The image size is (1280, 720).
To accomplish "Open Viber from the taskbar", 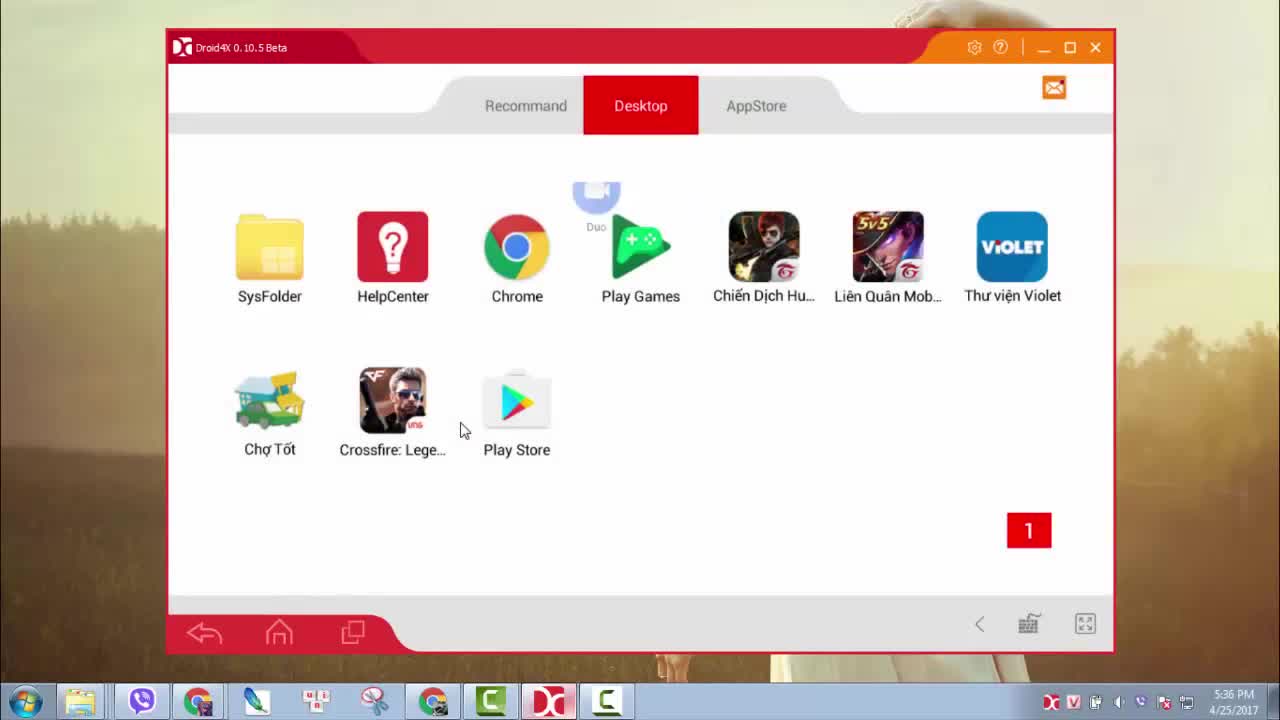I will (x=141, y=702).
